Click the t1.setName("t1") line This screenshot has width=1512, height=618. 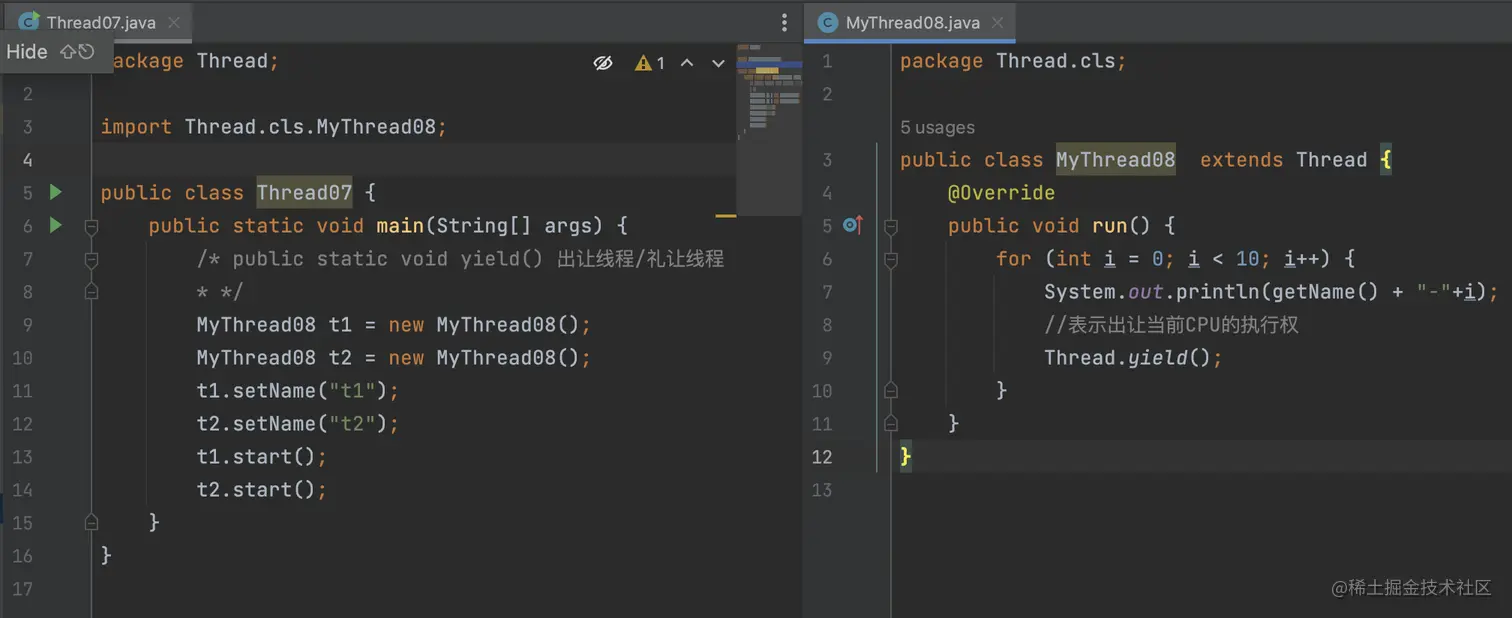coord(298,390)
